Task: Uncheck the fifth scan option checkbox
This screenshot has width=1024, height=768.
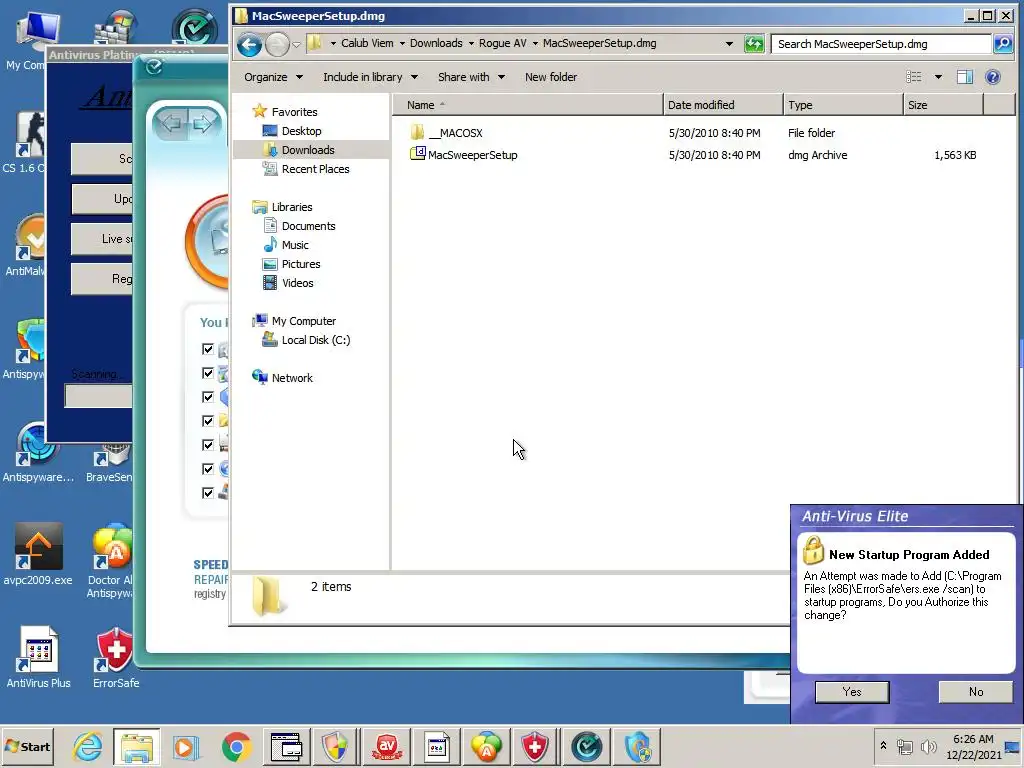Action: [208, 445]
